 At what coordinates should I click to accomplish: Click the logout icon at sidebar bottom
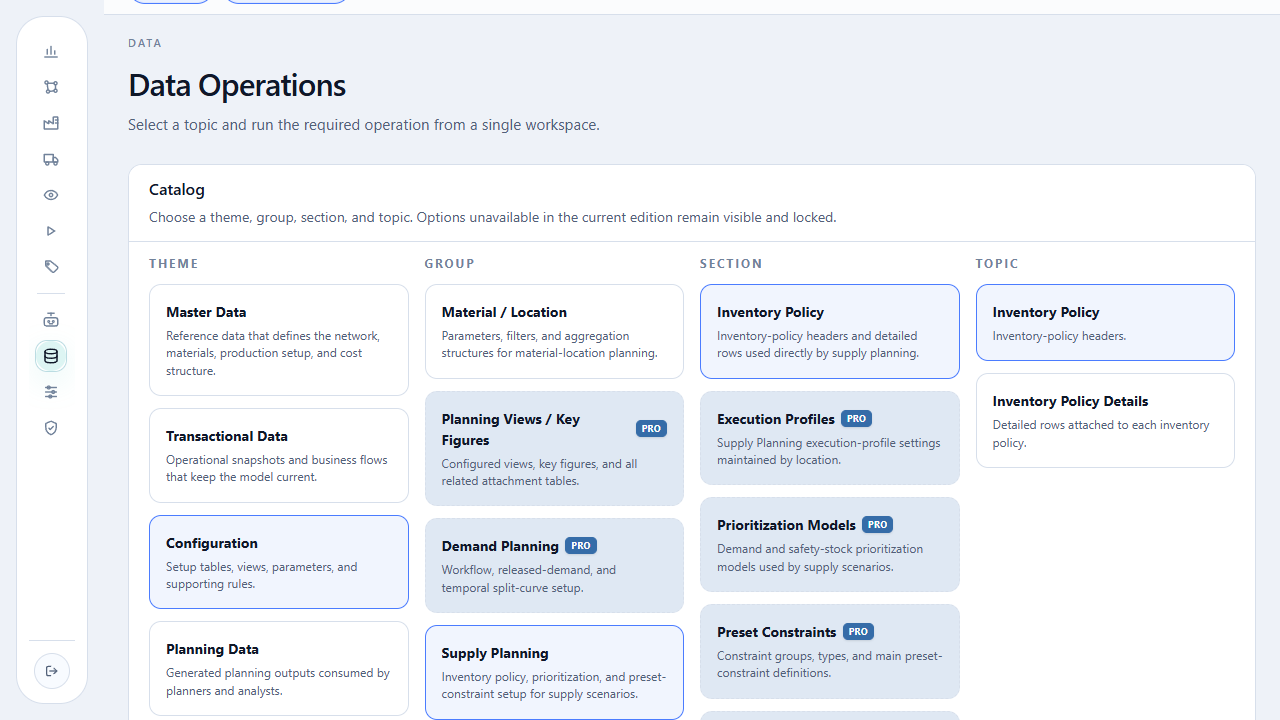coord(51,671)
